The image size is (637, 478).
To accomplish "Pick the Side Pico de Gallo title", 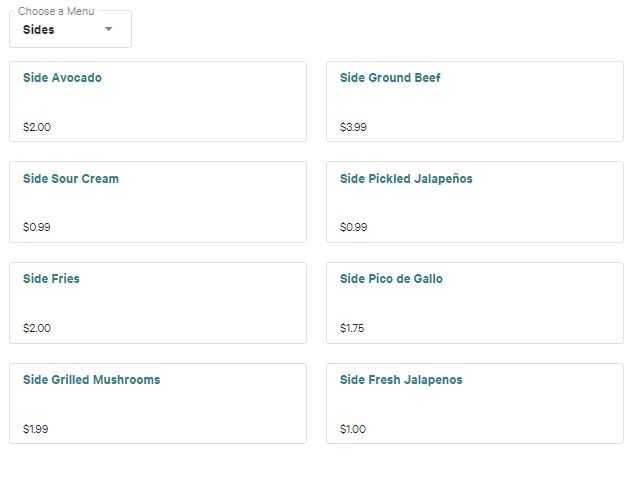I will click(391, 279).
